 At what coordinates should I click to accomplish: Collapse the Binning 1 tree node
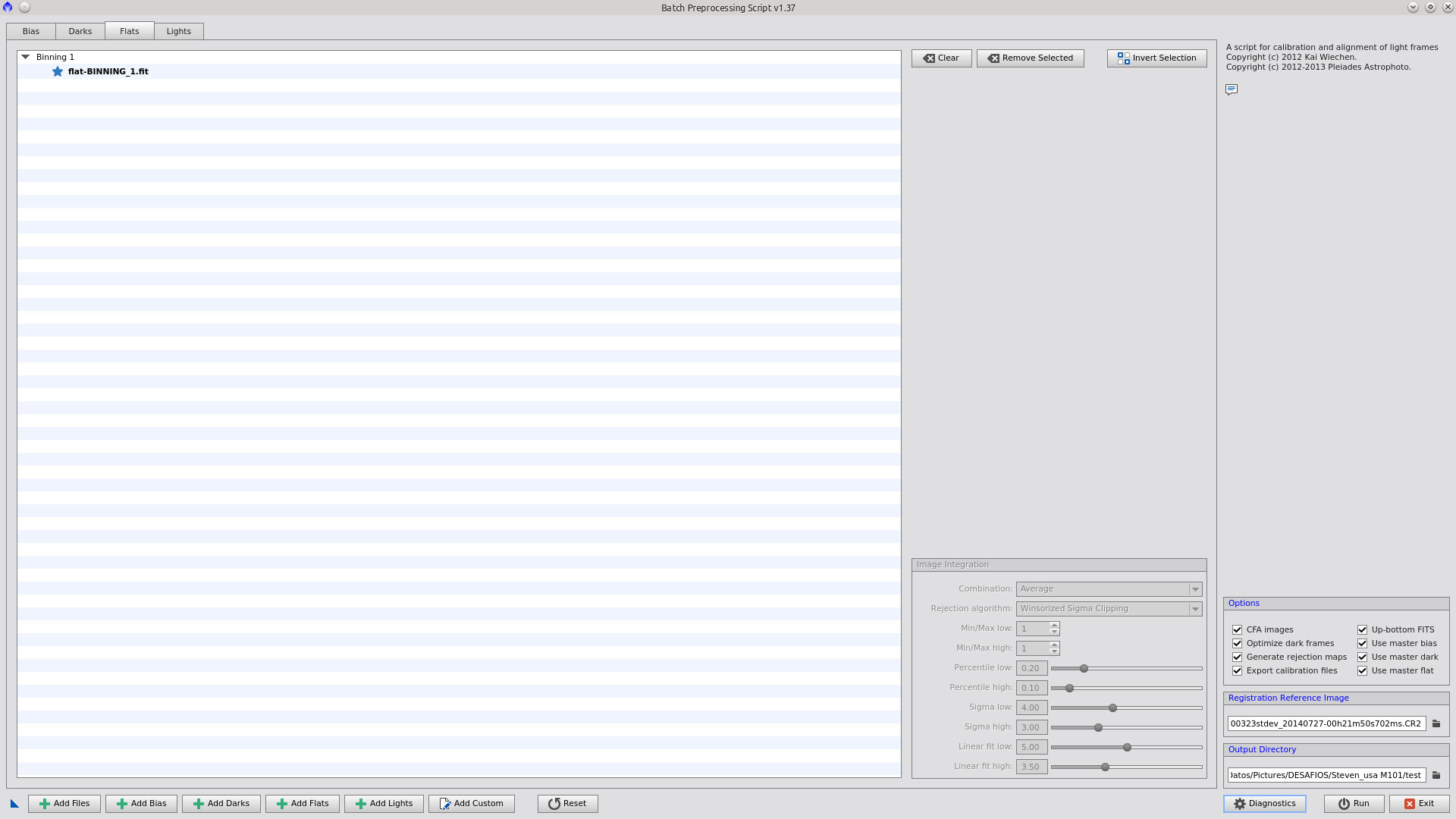pyautogui.click(x=26, y=57)
